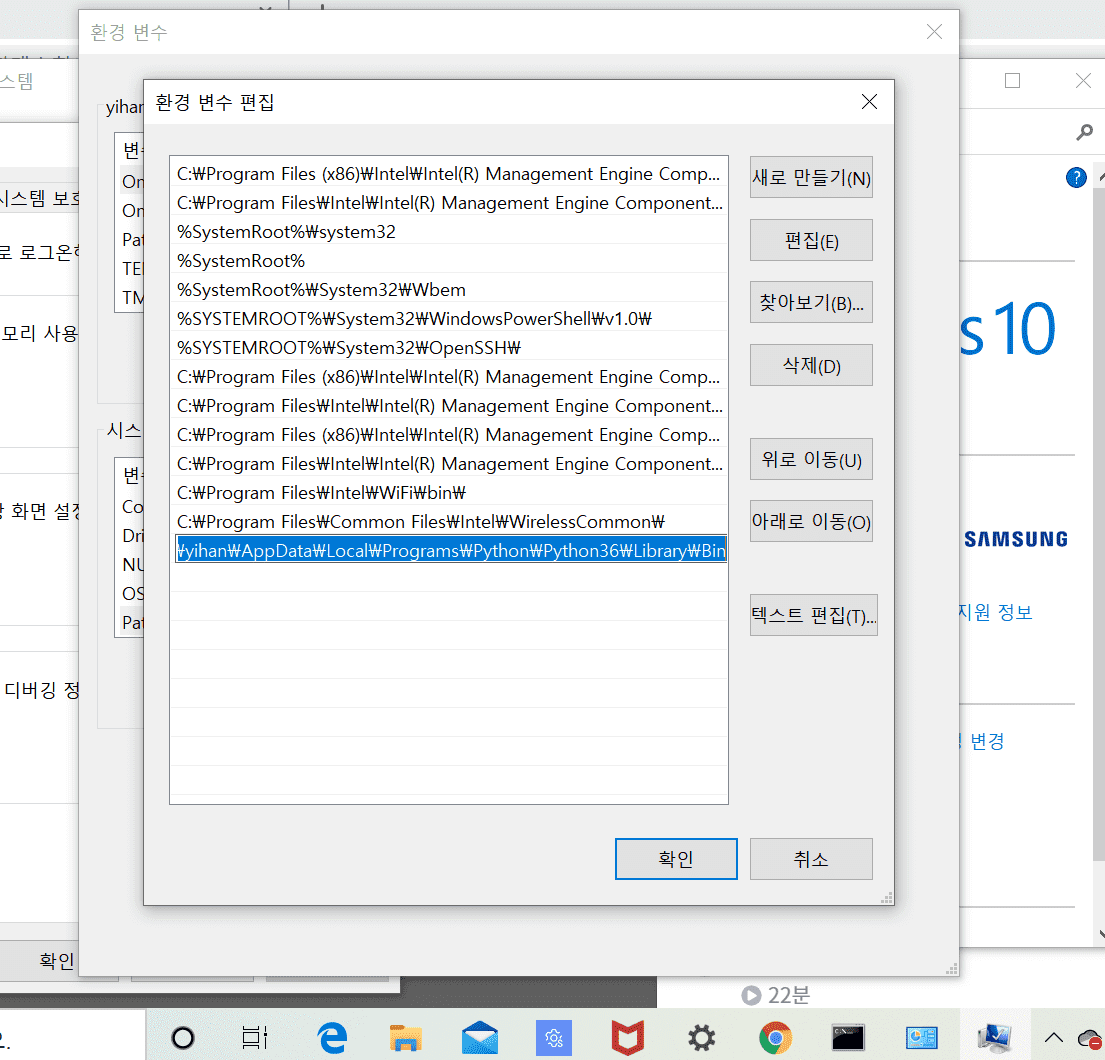
Task: Launch Microsoft Edge from taskbar
Action: click(x=332, y=1037)
